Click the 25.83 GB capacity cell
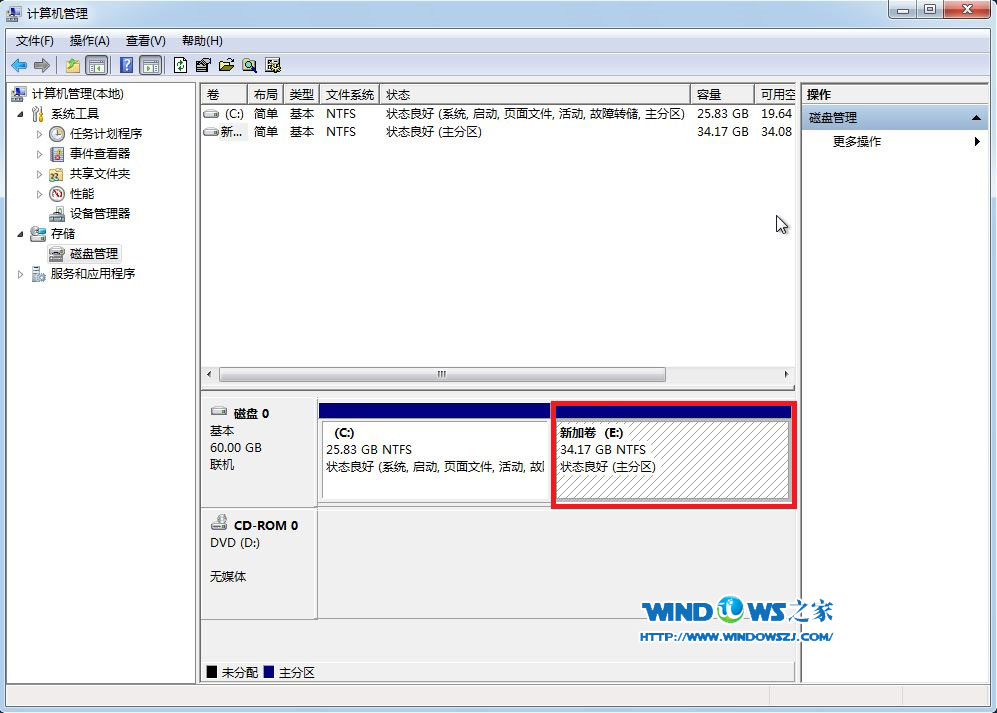997x713 pixels. [722, 114]
